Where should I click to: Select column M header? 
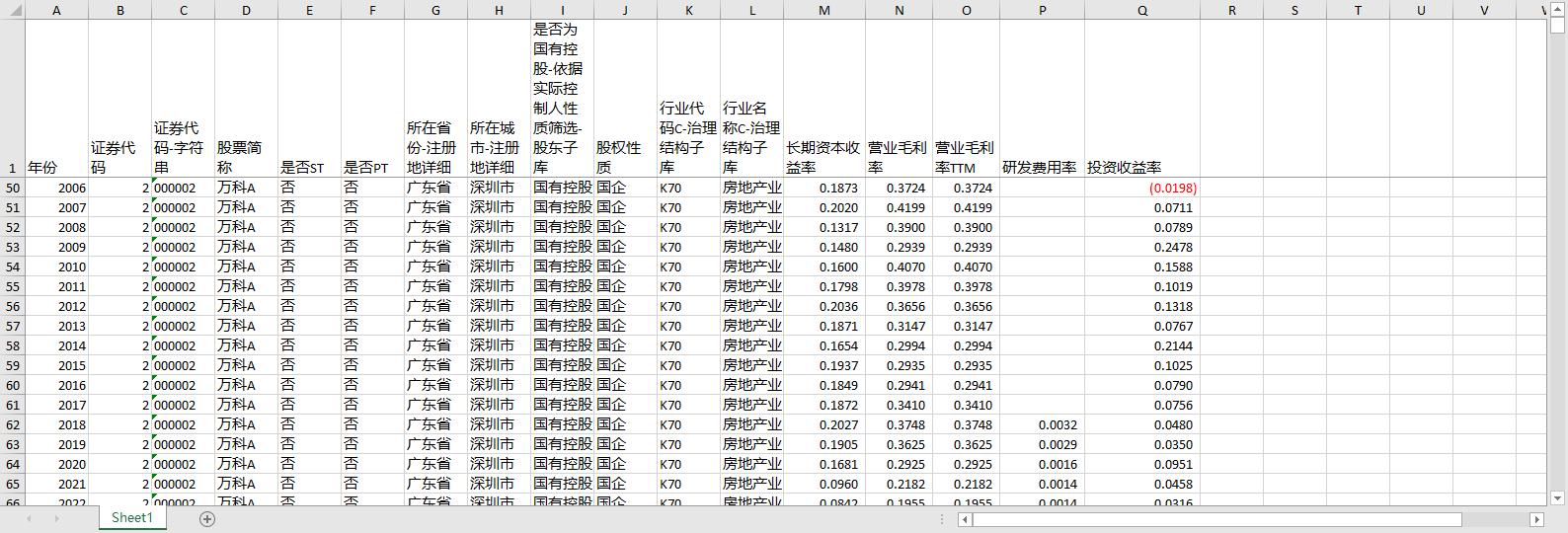[x=824, y=10]
